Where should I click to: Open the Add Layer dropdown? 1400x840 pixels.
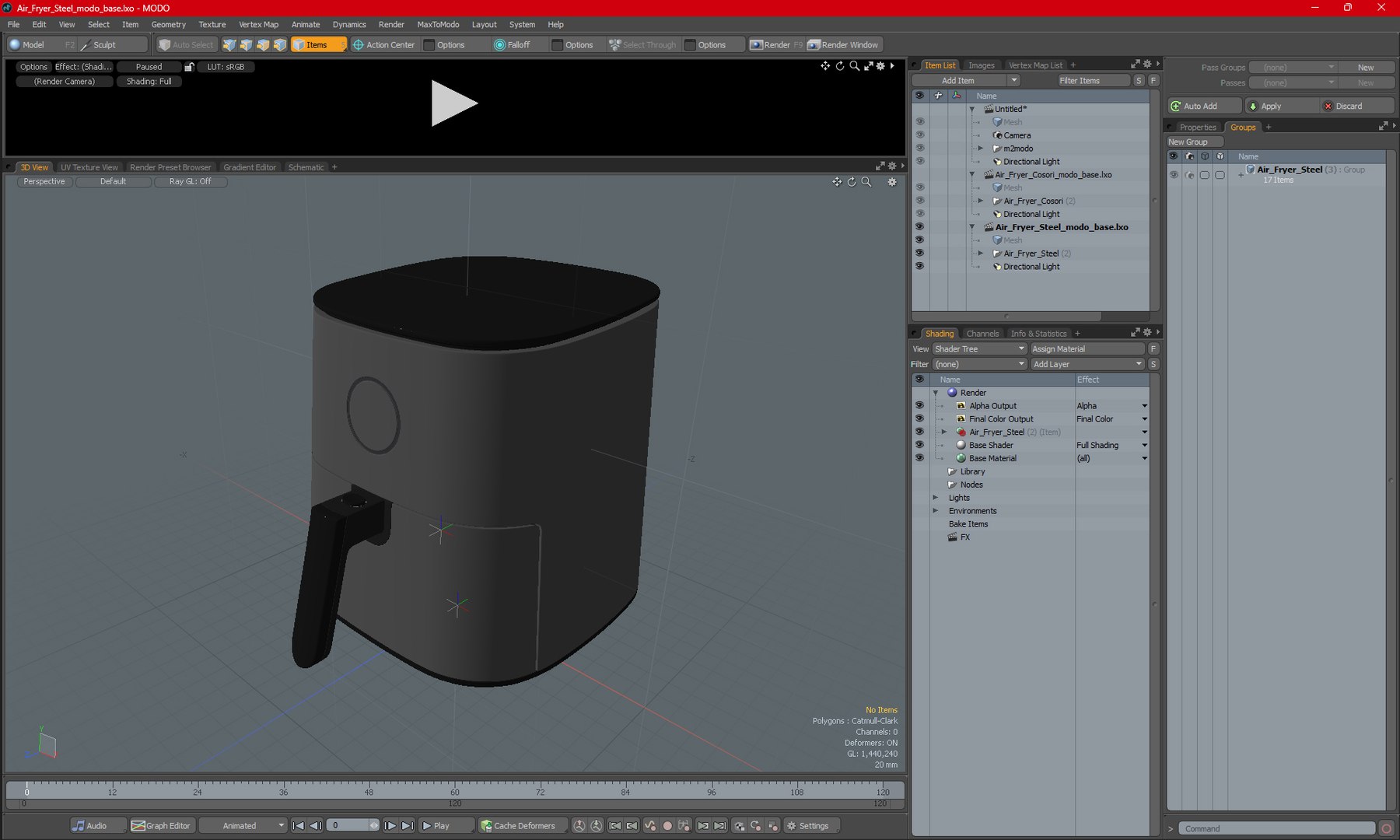(x=1087, y=365)
